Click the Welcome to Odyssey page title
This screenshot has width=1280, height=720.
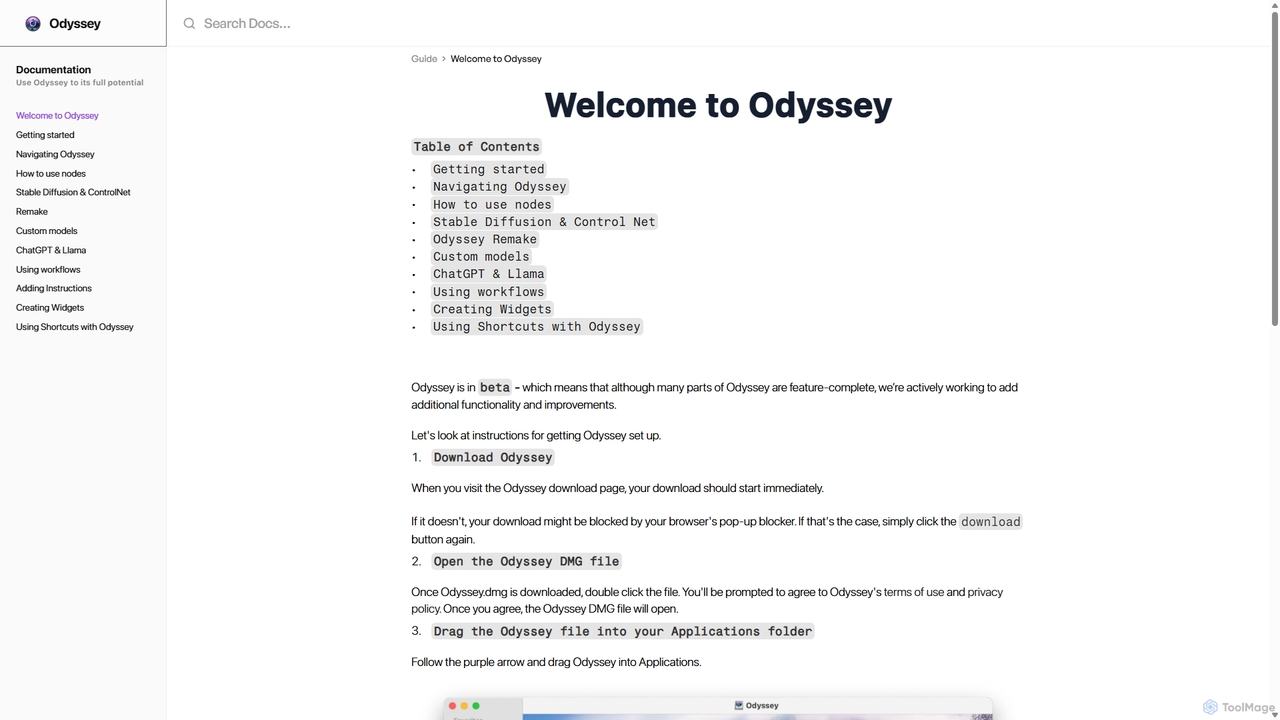718,105
